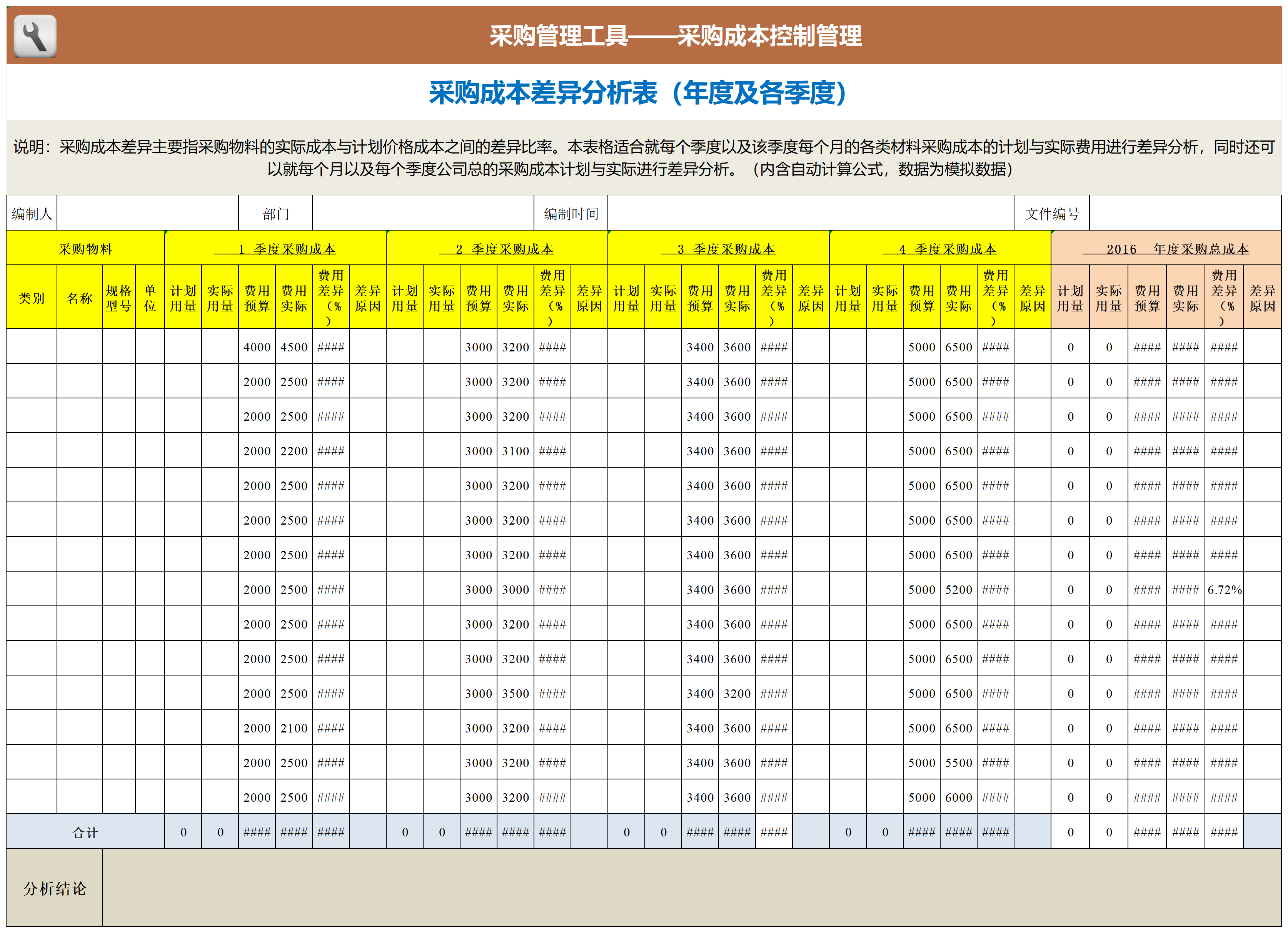Click 费用实际 header under 4 季度
1288x933 pixels.
(x=959, y=297)
